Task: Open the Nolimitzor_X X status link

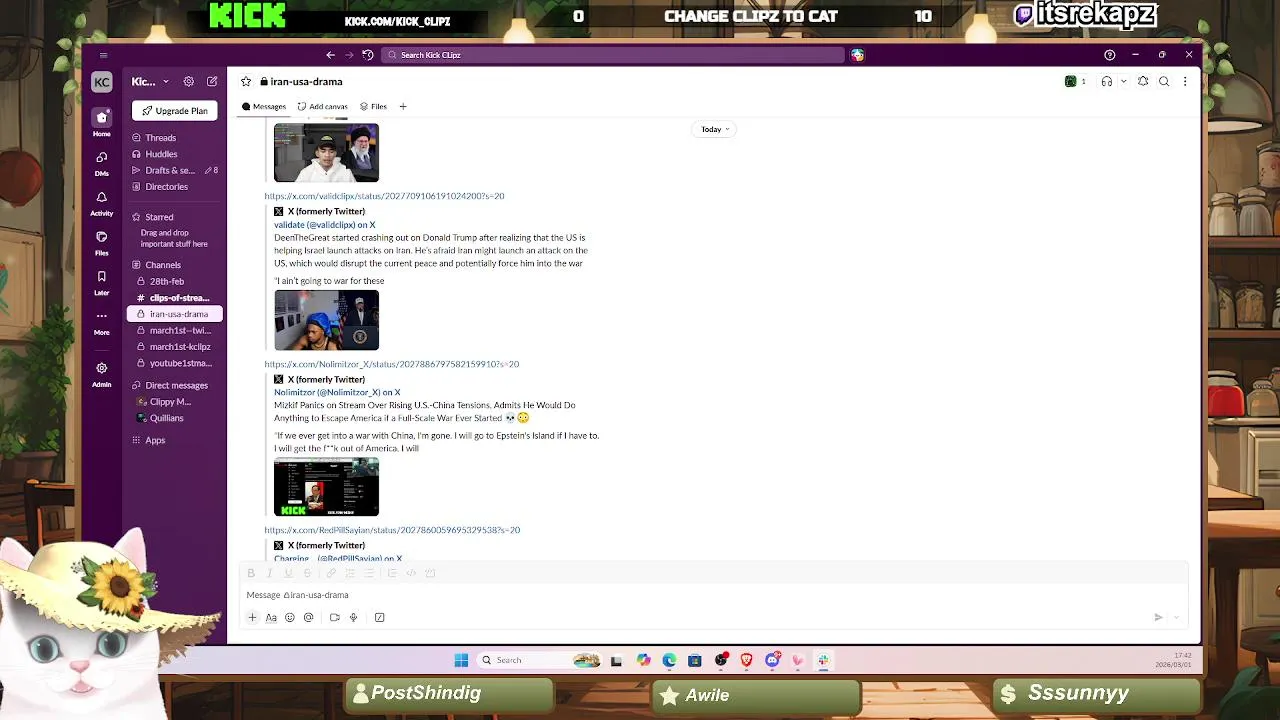Action: coord(391,364)
